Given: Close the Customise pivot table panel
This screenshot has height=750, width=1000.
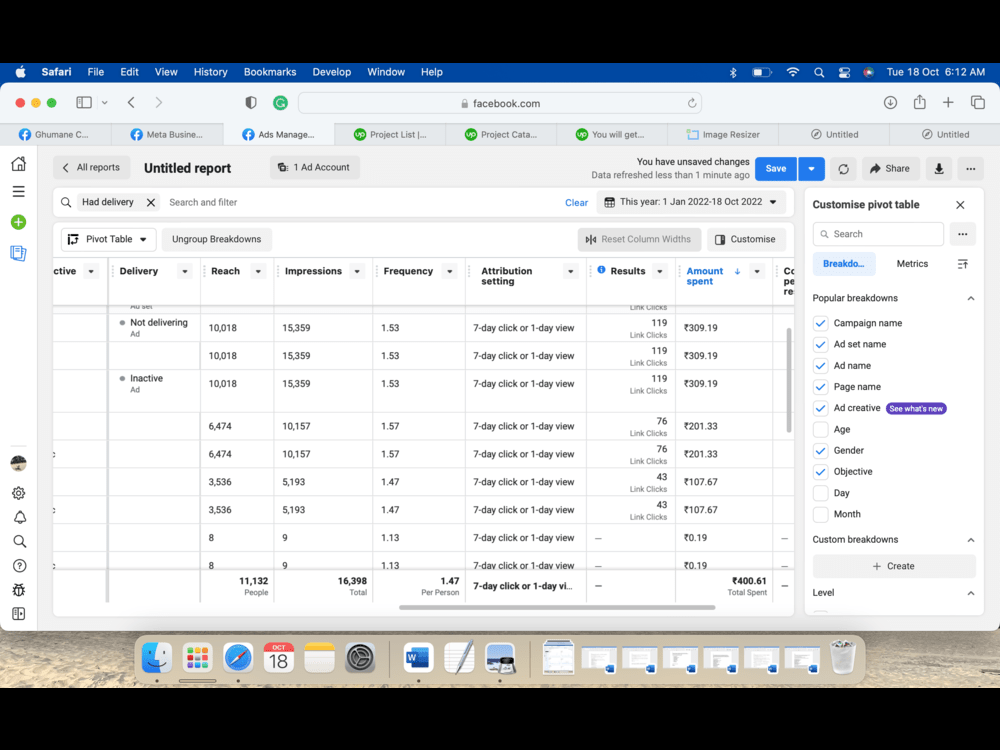Looking at the screenshot, I should [x=960, y=205].
